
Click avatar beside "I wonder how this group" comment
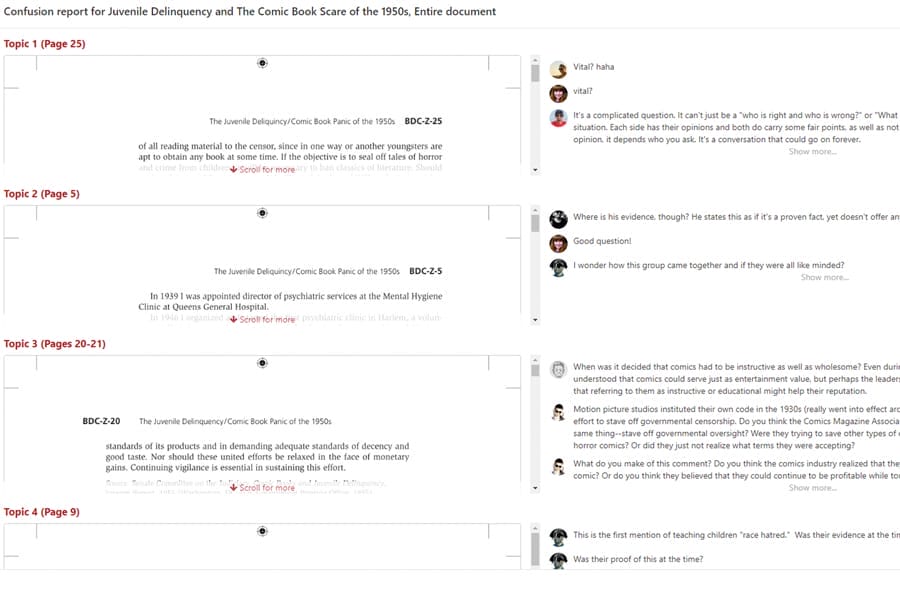click(558, 267)
